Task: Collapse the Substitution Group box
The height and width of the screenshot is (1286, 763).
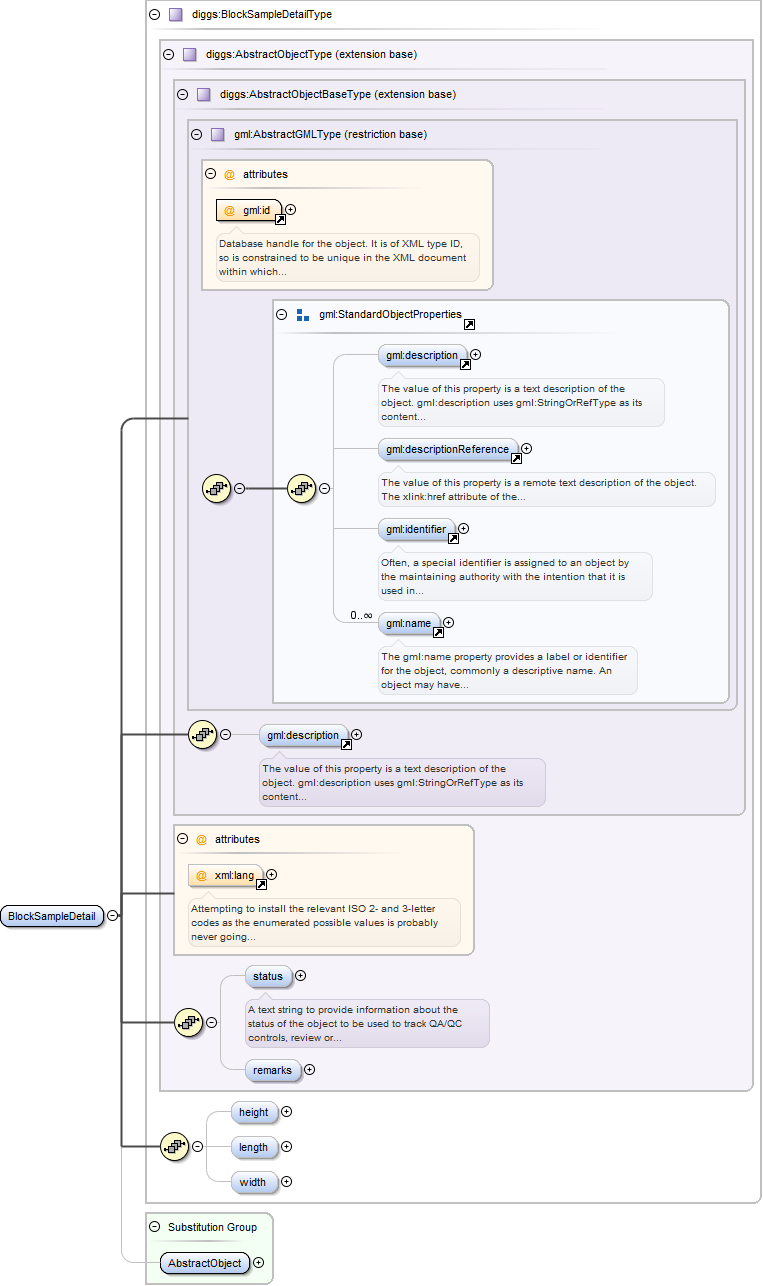Action: pos(154,1227)
